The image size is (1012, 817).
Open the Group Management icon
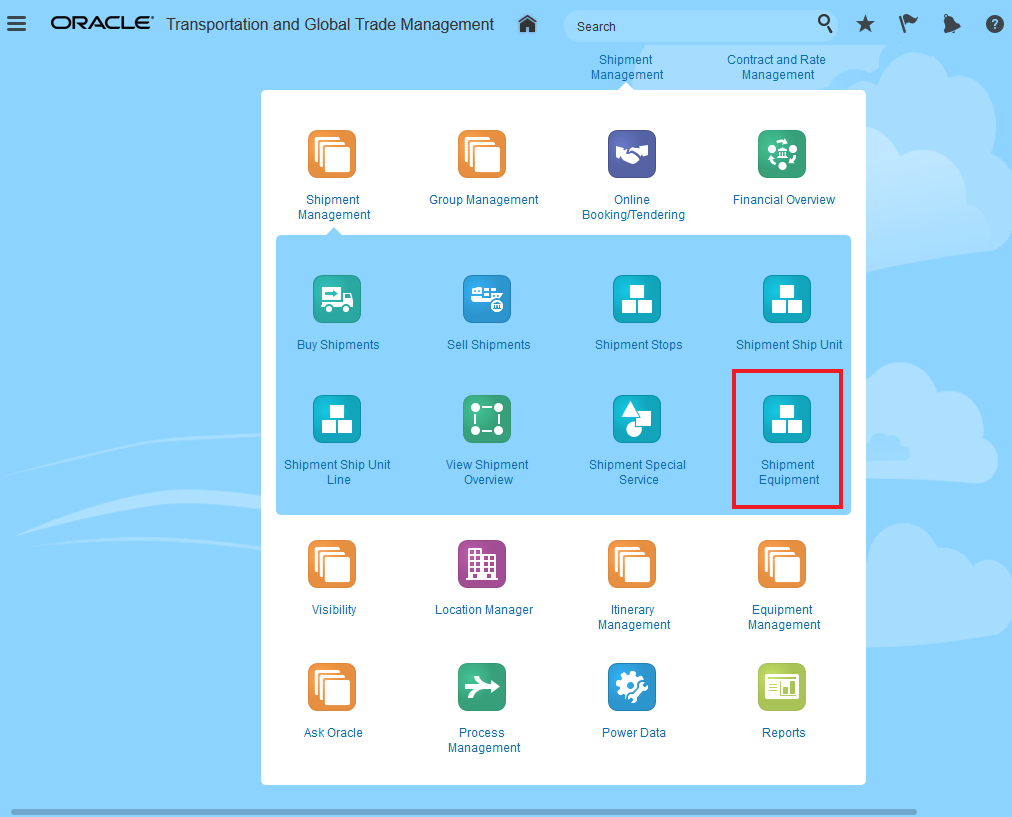pyautogui.click(x=482, y=154)
